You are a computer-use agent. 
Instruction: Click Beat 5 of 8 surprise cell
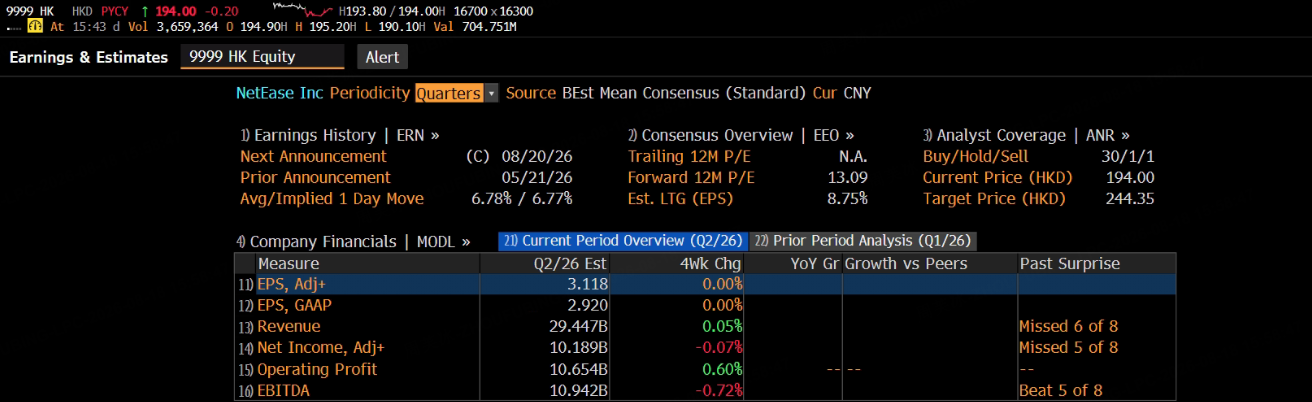point(1060,390)
